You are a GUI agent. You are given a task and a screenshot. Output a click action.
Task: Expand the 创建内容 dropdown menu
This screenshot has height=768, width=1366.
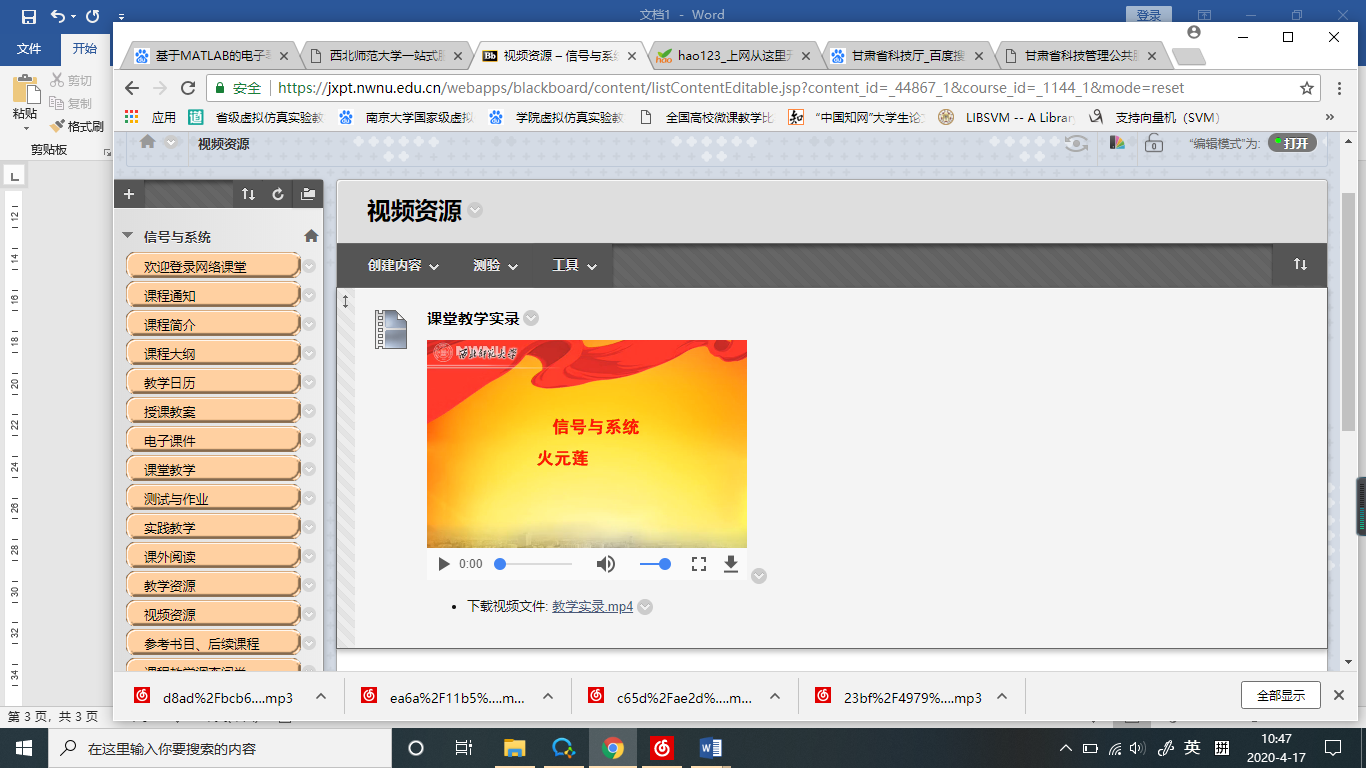click(x=403, y=266)
